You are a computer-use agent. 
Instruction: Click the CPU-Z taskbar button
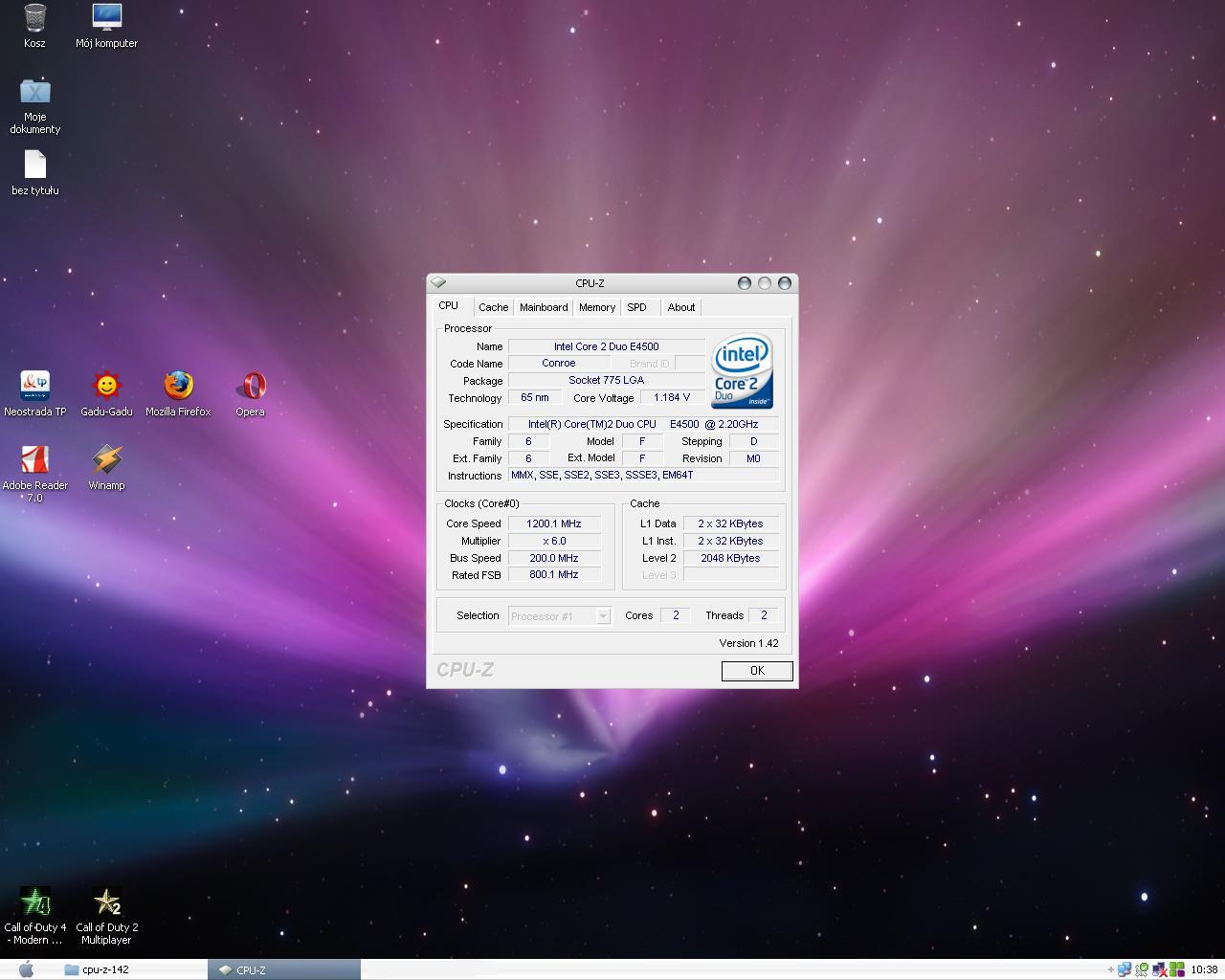[284, 969]
